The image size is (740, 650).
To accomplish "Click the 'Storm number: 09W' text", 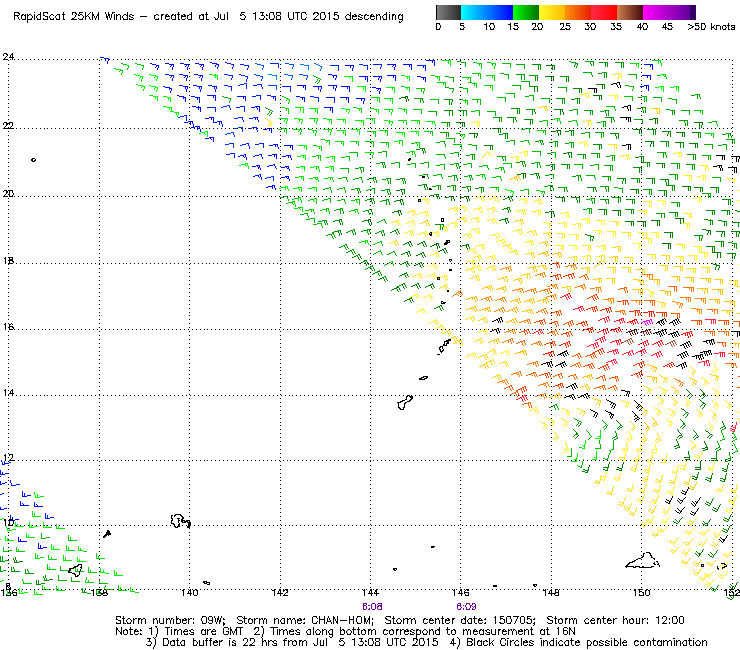I will pos(170,620).
